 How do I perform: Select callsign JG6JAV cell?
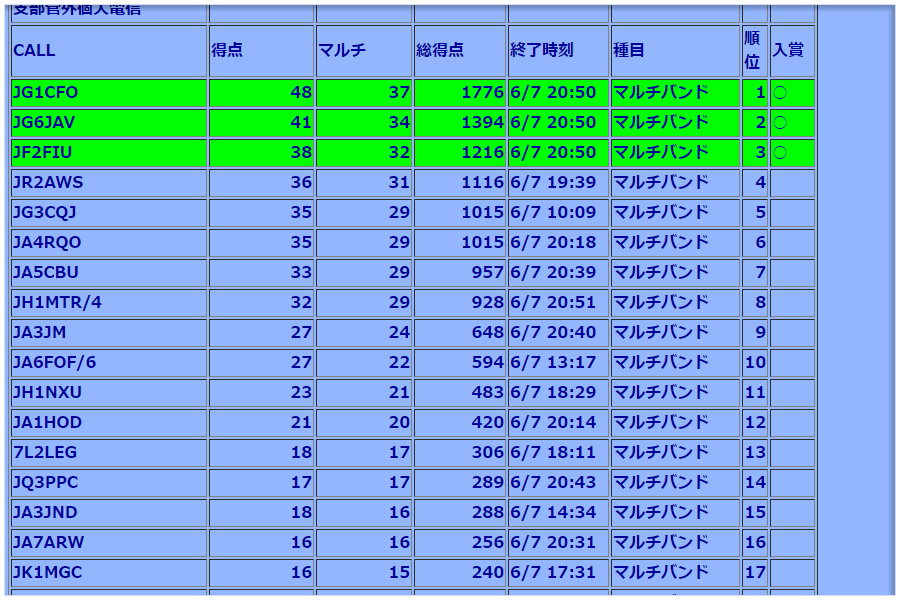coord(46,123)
